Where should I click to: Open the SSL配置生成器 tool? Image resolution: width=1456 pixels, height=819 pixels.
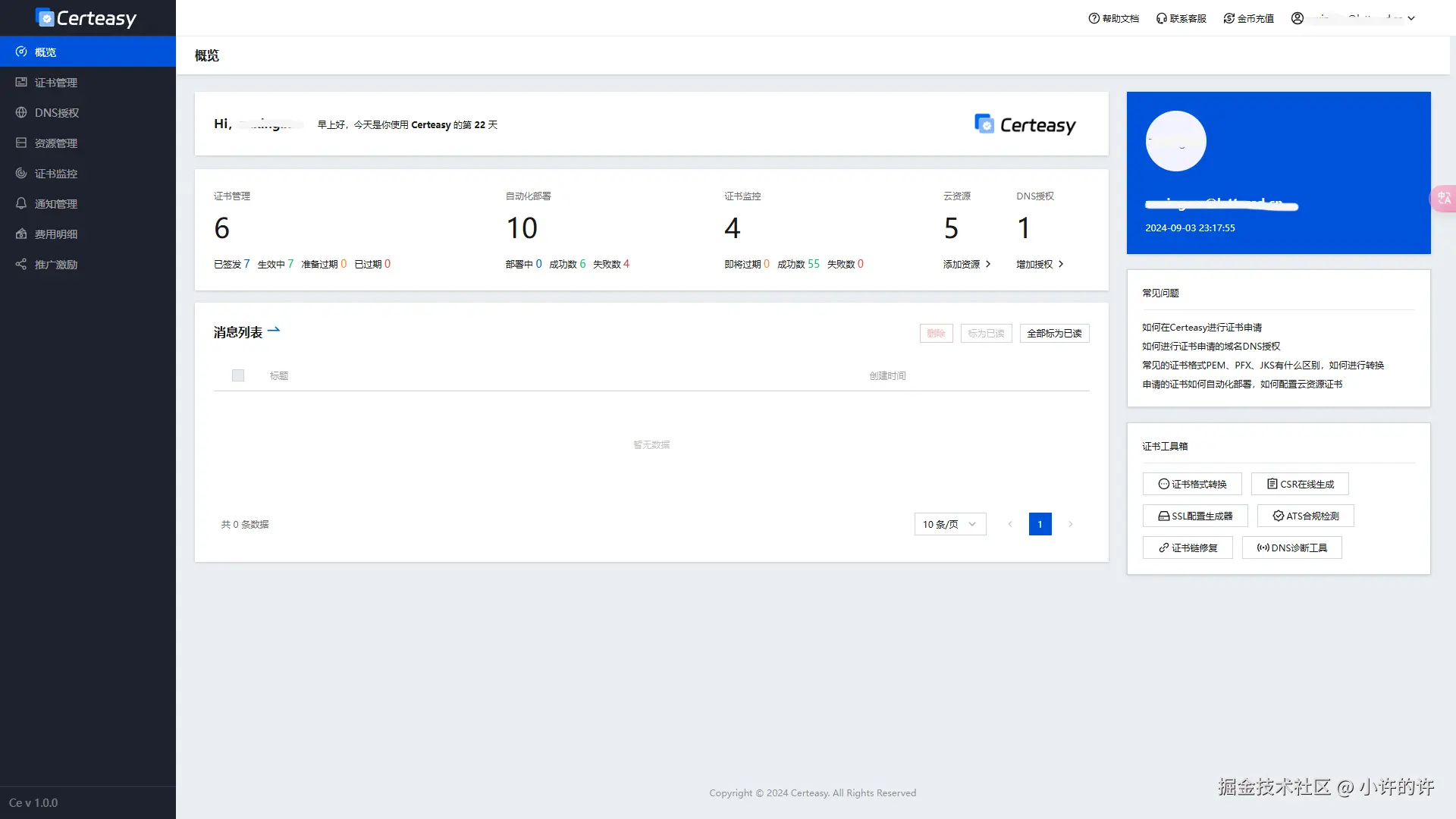1194,516
